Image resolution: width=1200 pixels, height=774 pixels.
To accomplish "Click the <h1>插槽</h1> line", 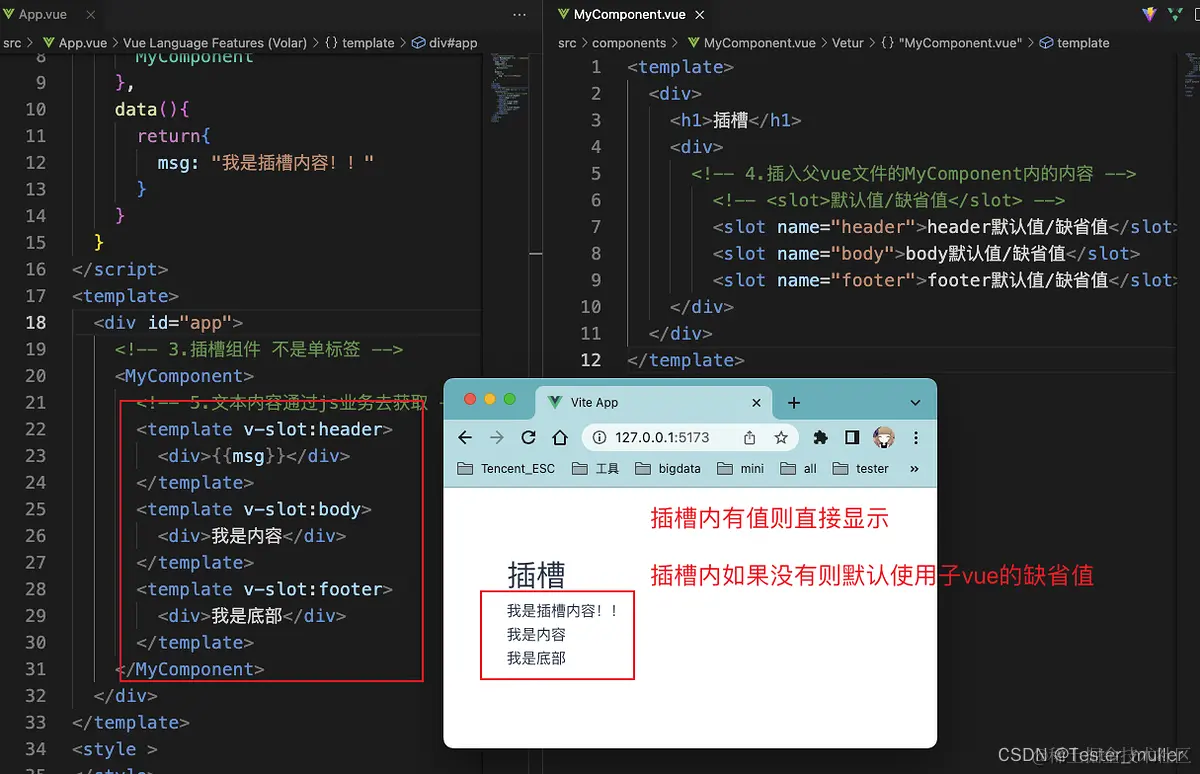I will click(x=736, y=120).
